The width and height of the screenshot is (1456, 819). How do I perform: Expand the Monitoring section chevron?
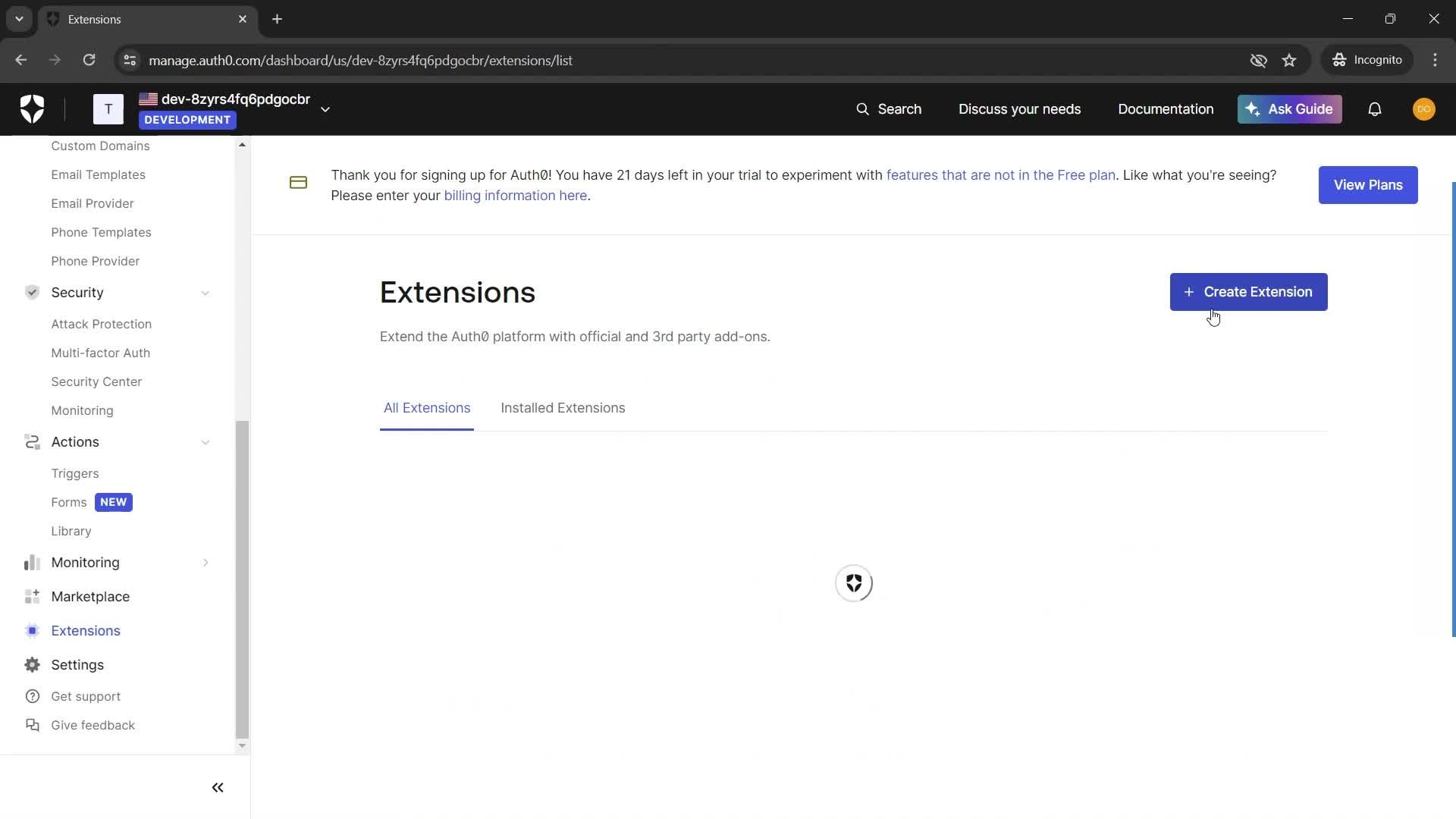206,563
